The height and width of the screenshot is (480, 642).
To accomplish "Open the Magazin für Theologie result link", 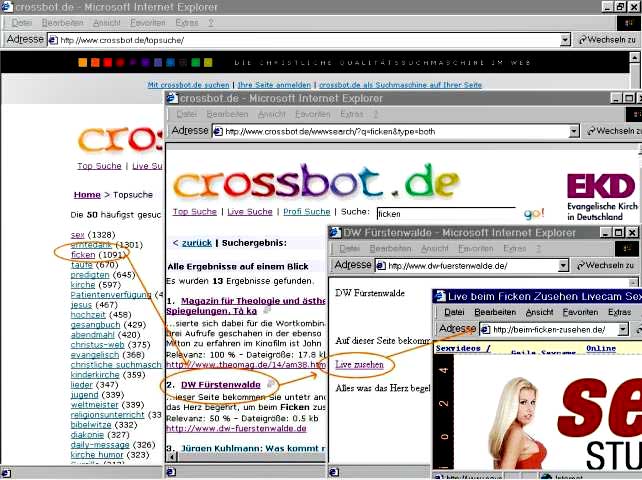I will [x=246, y=306].
